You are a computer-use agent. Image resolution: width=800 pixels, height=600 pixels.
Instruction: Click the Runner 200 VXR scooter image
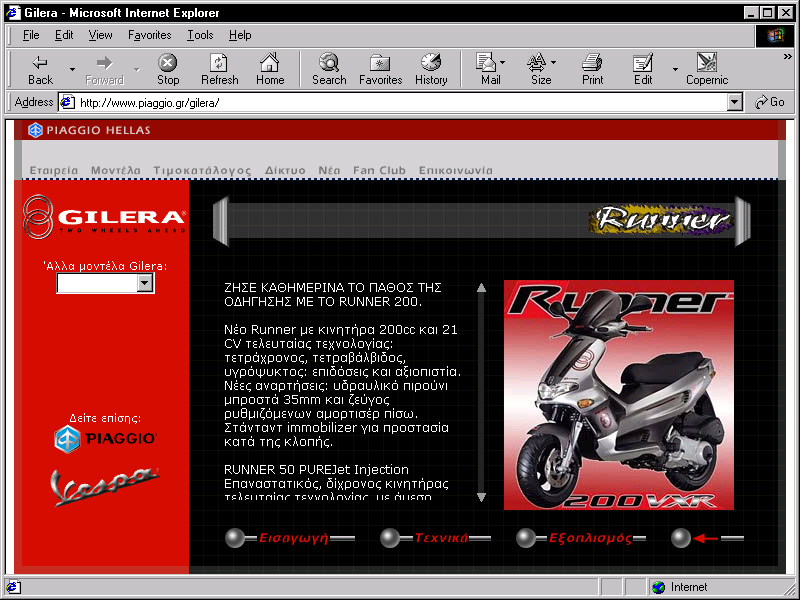pyautogui.click(x=619, y=395)
